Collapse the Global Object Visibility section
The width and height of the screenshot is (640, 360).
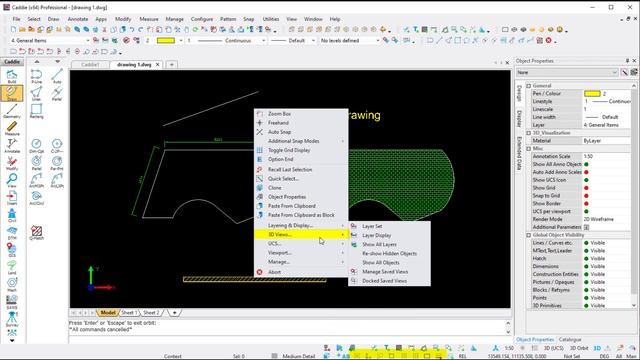click(x=529, y=235)
